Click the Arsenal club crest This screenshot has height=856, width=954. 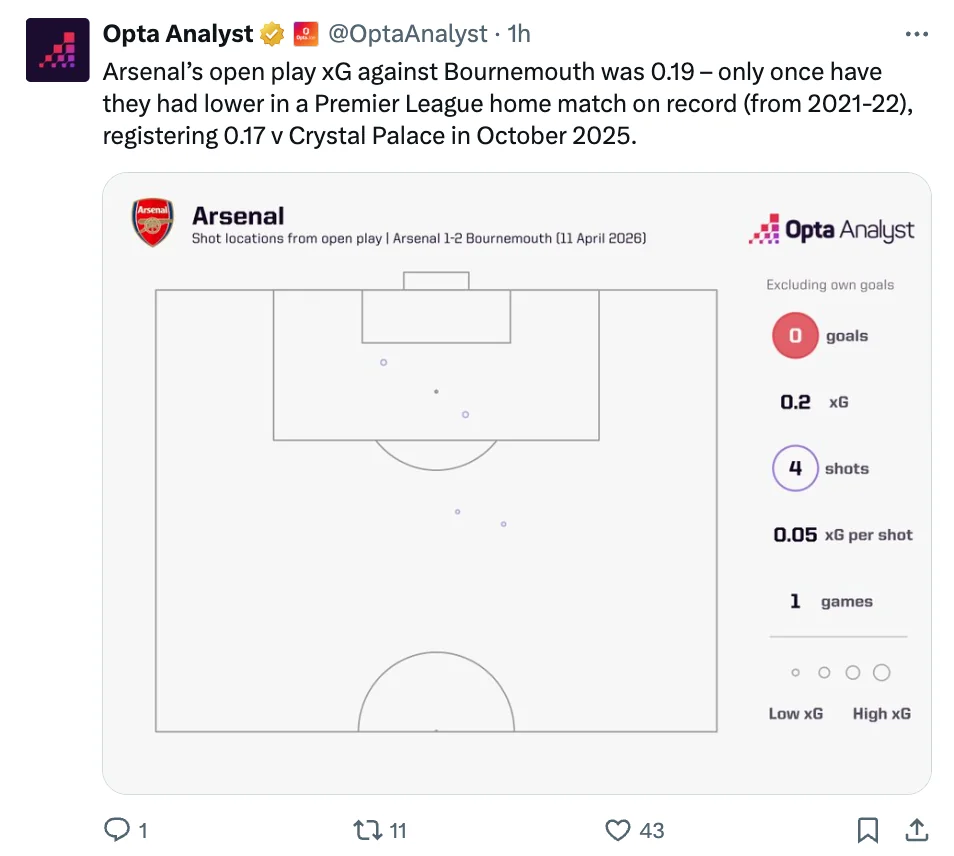(x=153, y=222)
